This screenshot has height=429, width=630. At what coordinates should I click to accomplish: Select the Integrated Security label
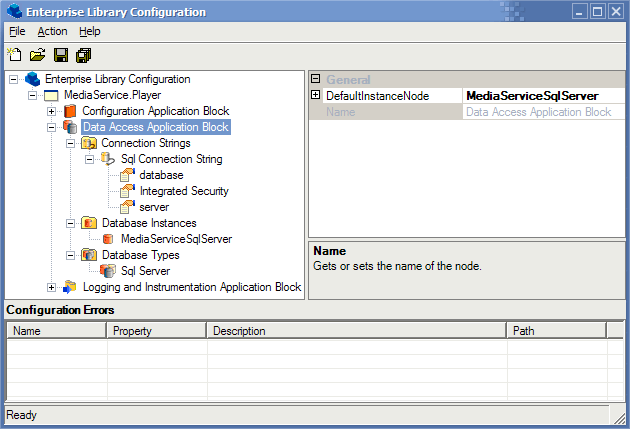[184, 191]
